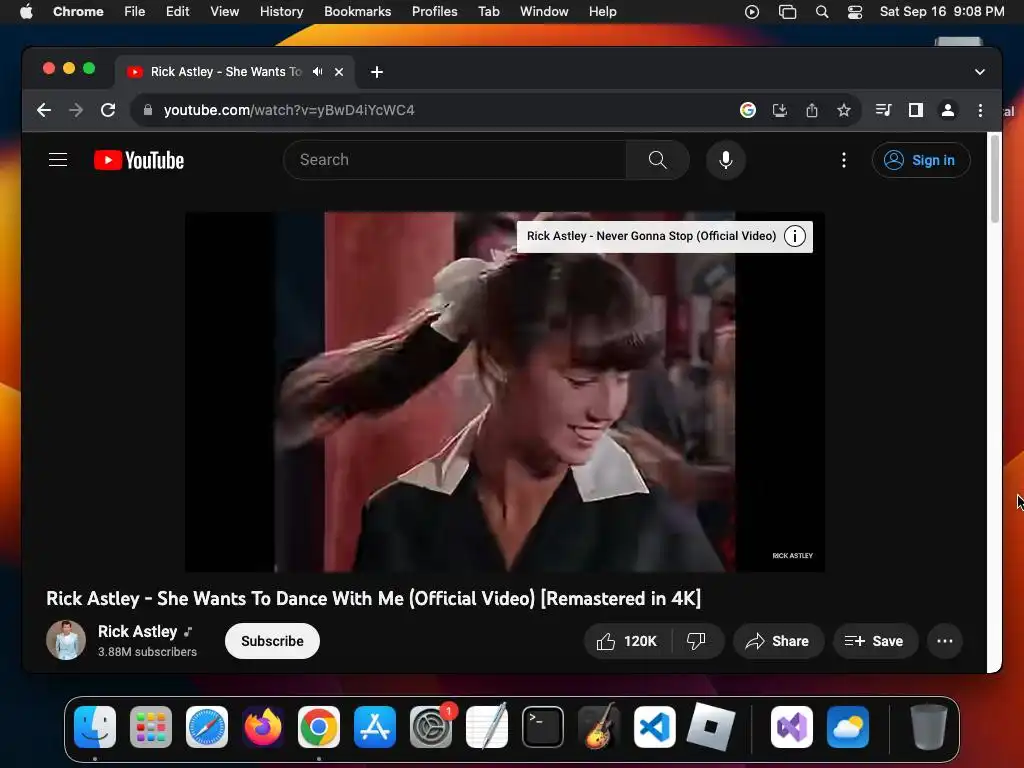Click the Now Playing icon in menu bar
The image size is (1024, 768).
pos(752,12)
